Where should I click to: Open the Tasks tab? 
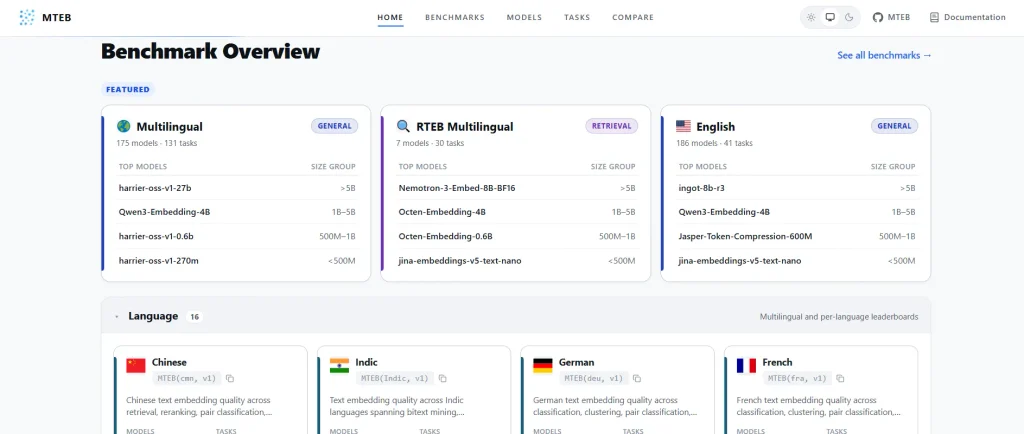pos(577,18)
